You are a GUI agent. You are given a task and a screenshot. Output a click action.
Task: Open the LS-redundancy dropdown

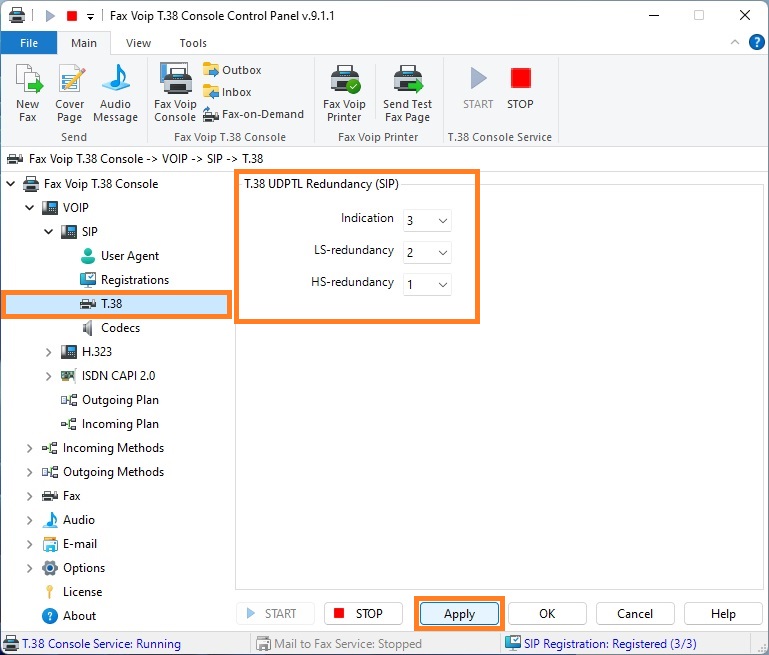pos(427,252)
